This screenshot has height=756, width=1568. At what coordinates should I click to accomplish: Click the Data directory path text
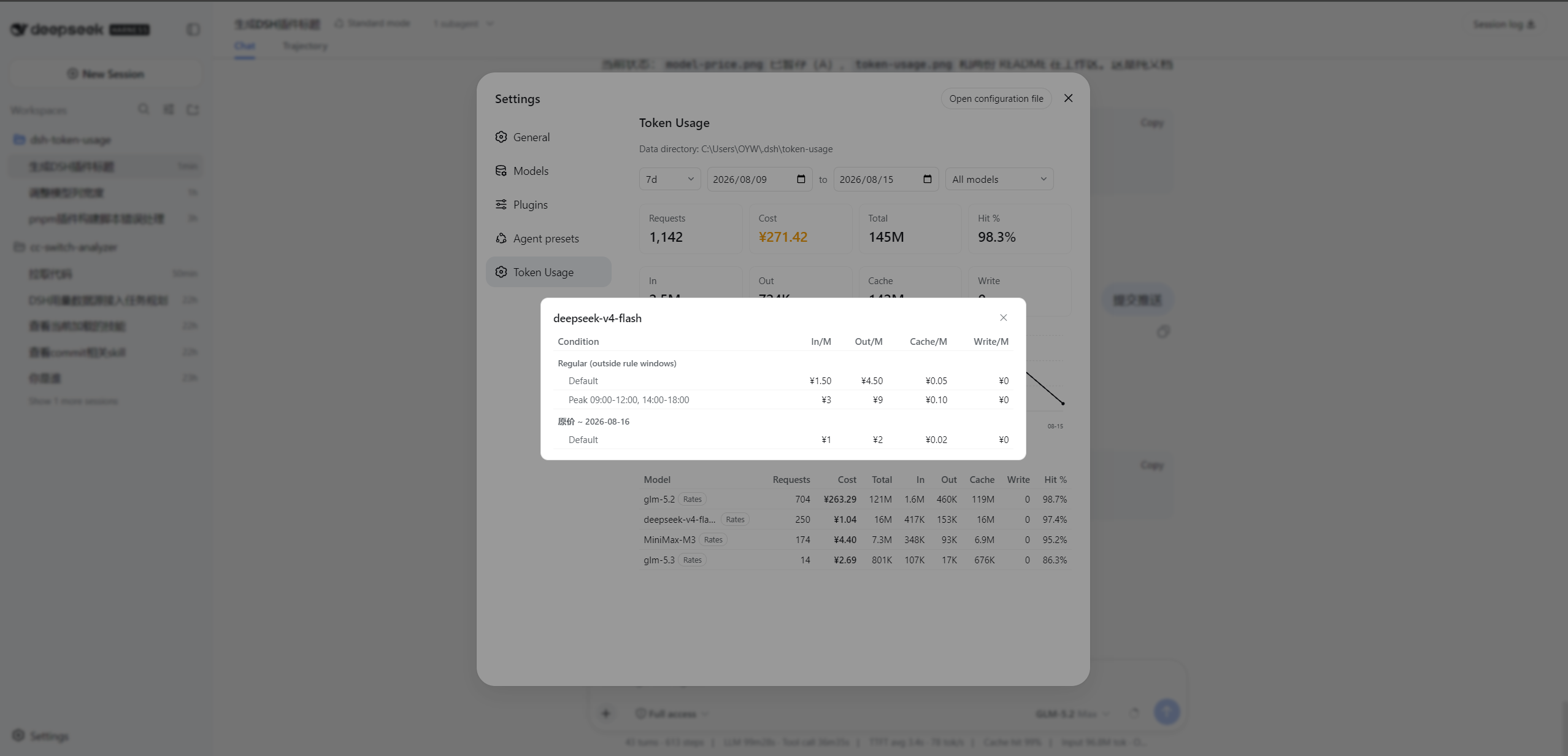(x=736, y=149)
